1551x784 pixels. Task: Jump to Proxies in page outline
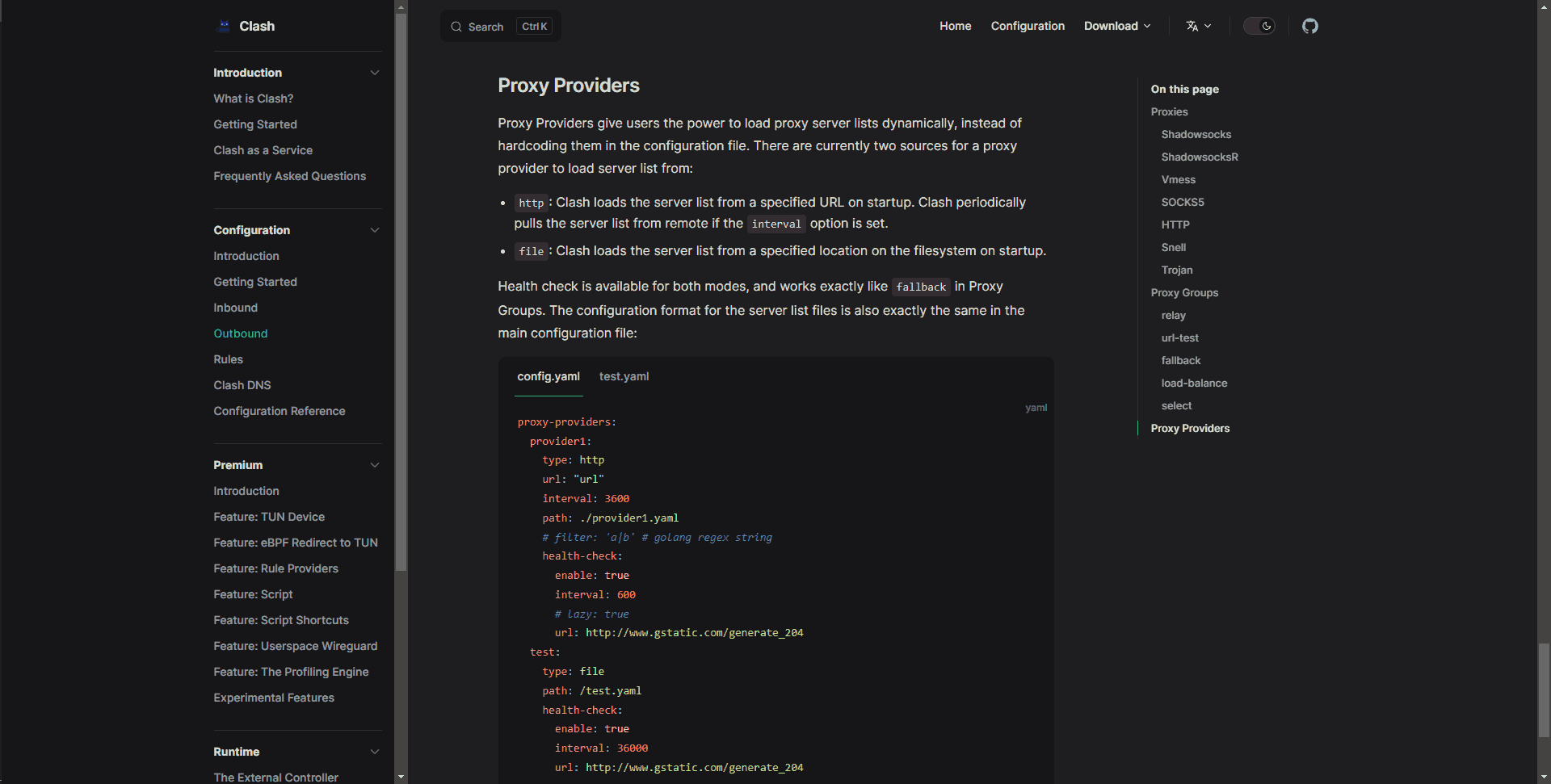[1169, 111]
